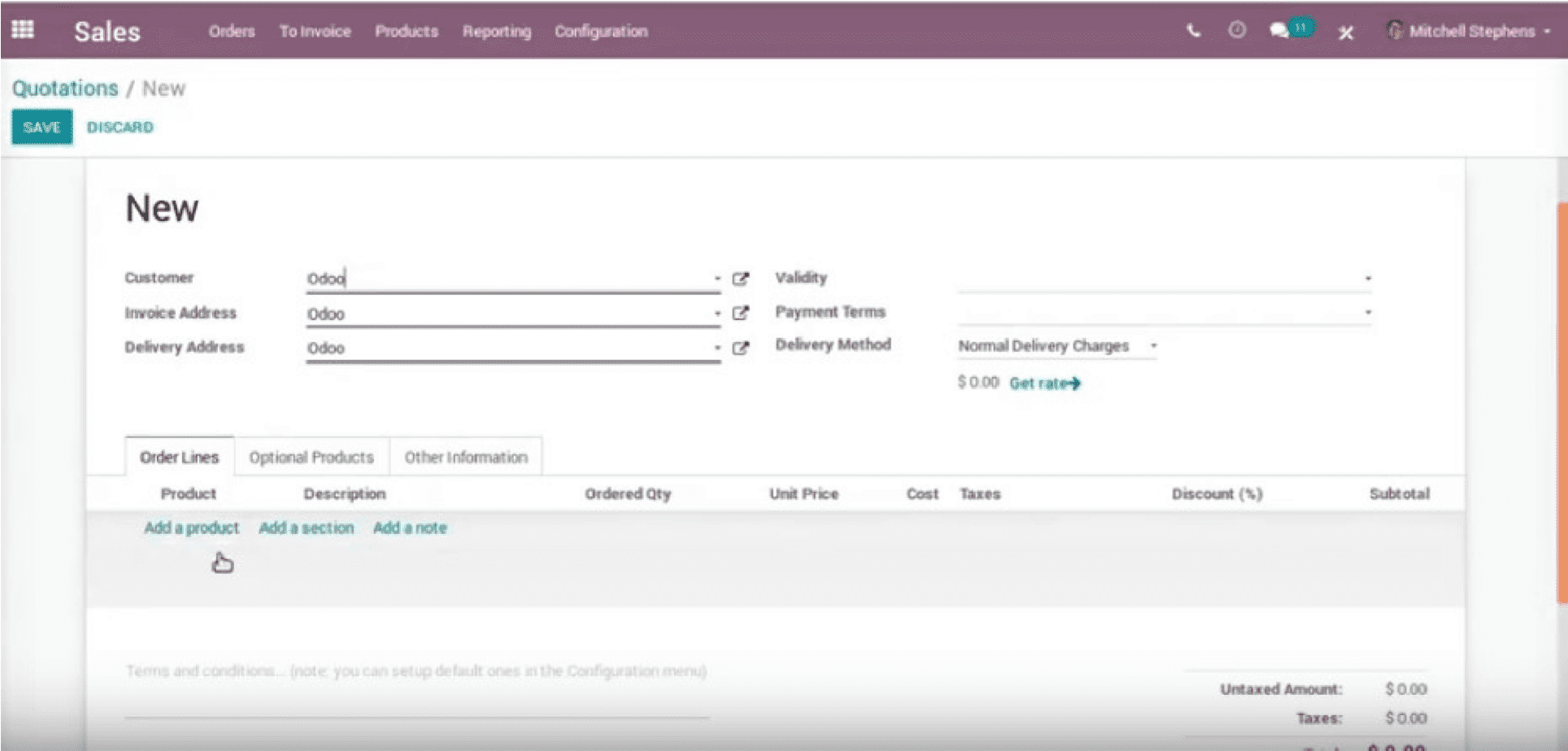Open the Reporting menu
The height and width of the screenshot is (751, 1568).
(x=497, y=31)
